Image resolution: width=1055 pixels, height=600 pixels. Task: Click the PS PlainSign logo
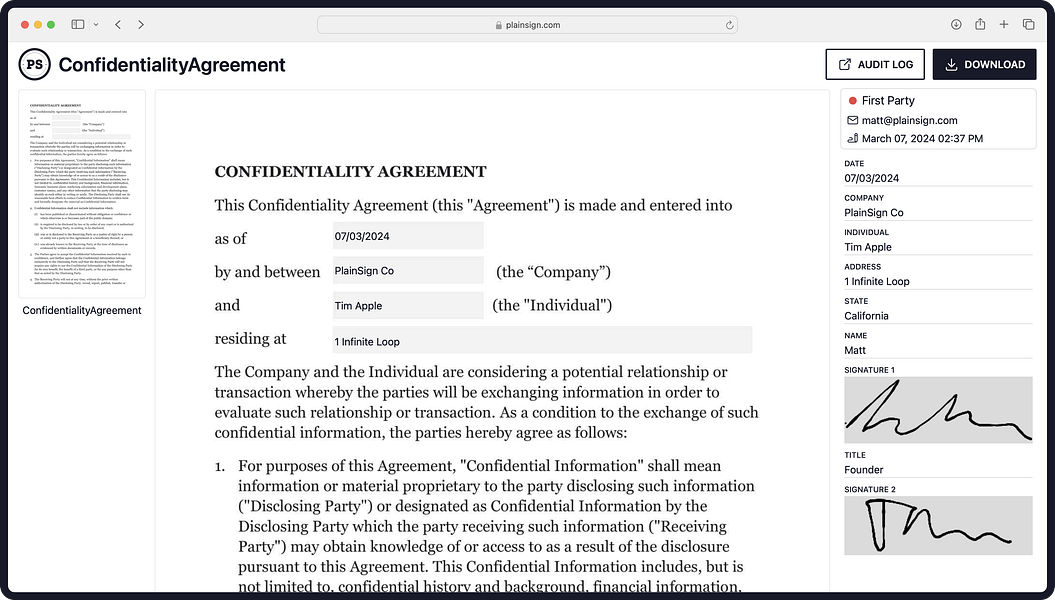click(34, 65)
